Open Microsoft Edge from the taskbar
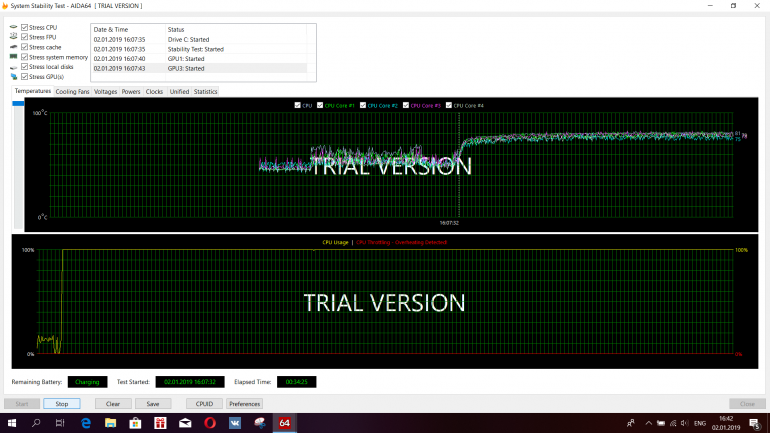Screen dimensions: 770x433 point(86,423)
